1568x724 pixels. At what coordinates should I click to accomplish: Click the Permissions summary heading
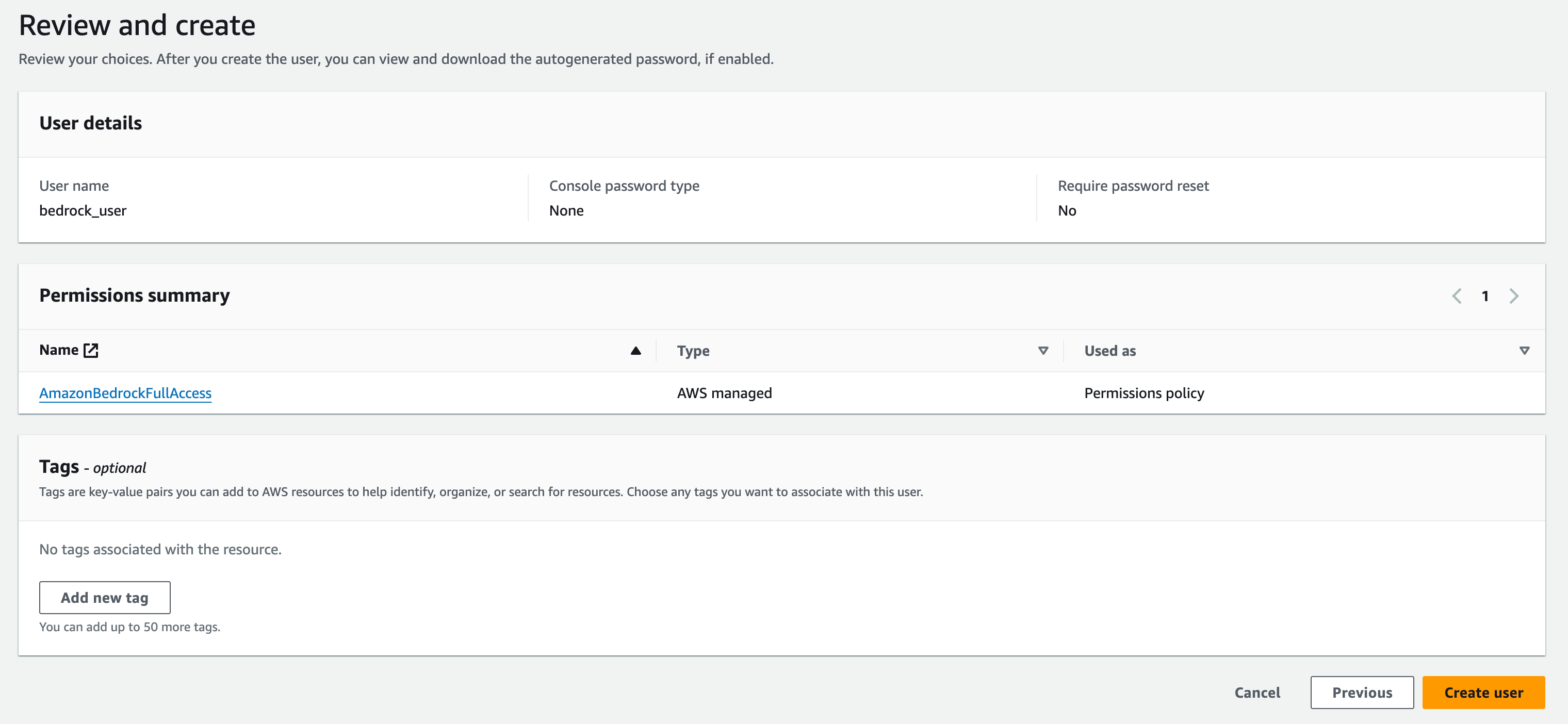pos(135,295)
